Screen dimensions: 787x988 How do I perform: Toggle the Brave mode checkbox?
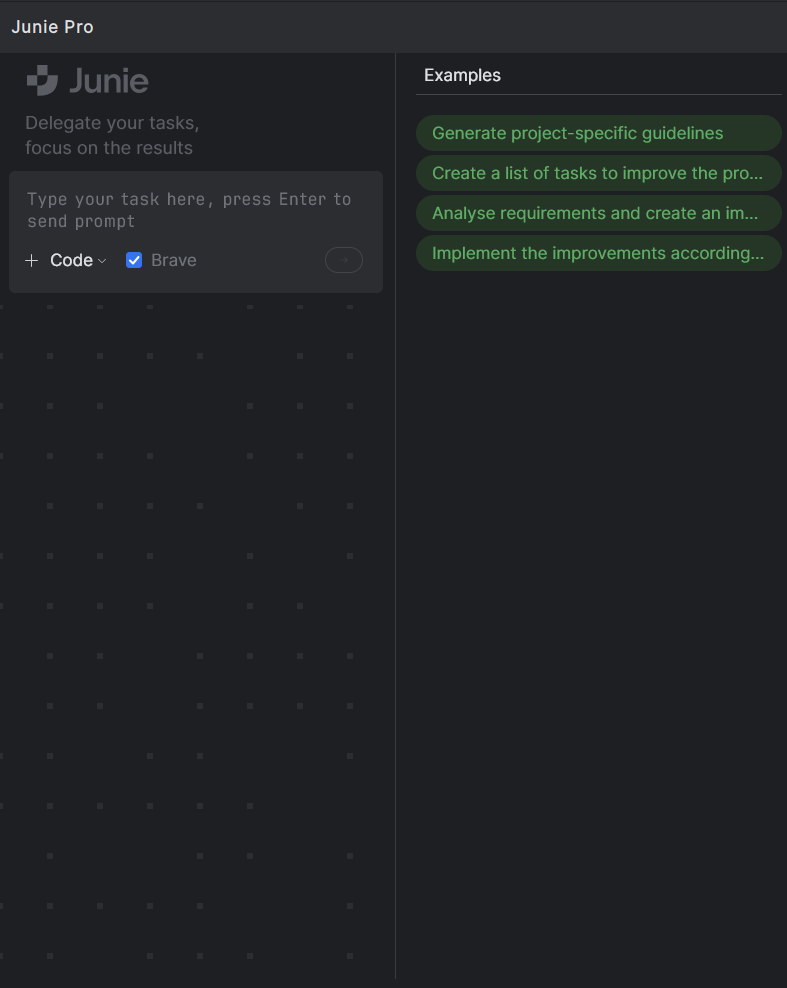134,260
